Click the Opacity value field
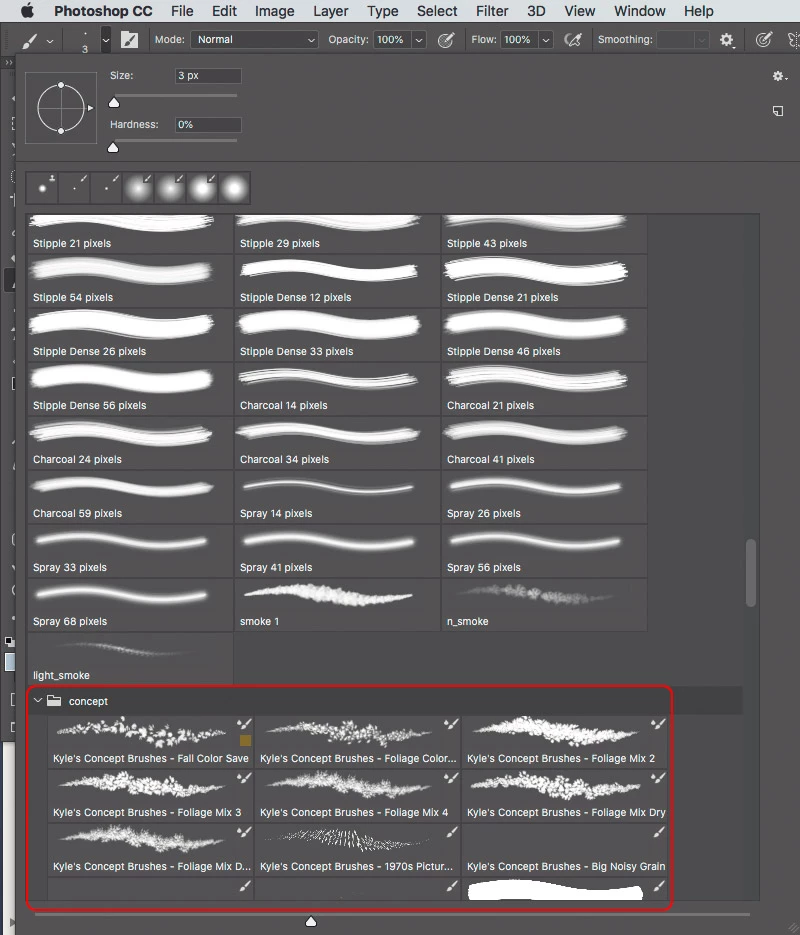The image size is (800, 935). [x=391, y=40]
